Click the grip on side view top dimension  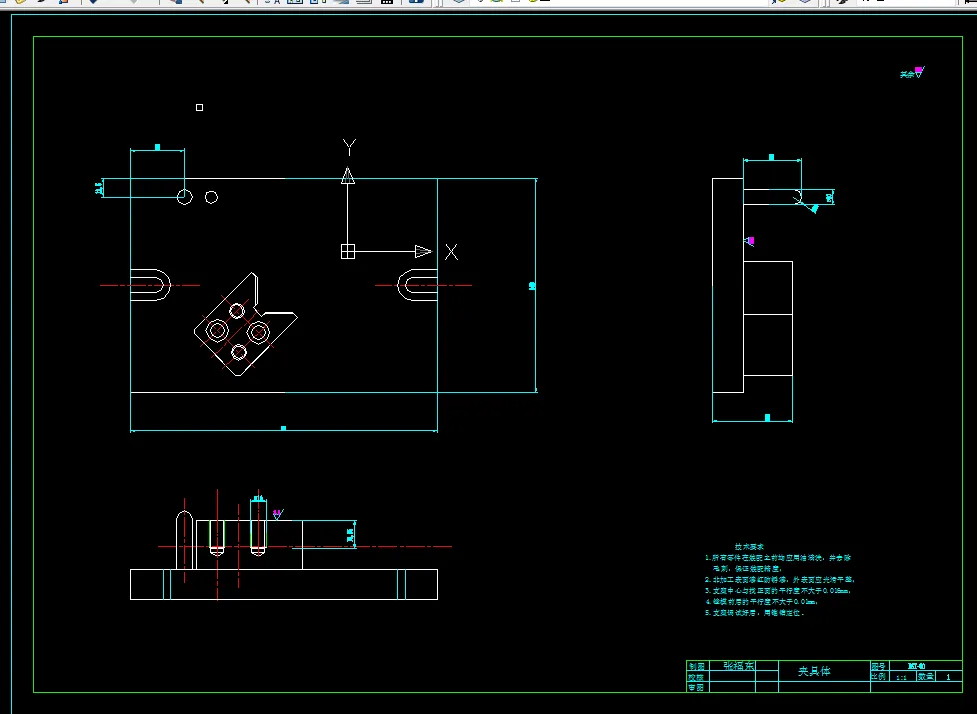point(771,158)
